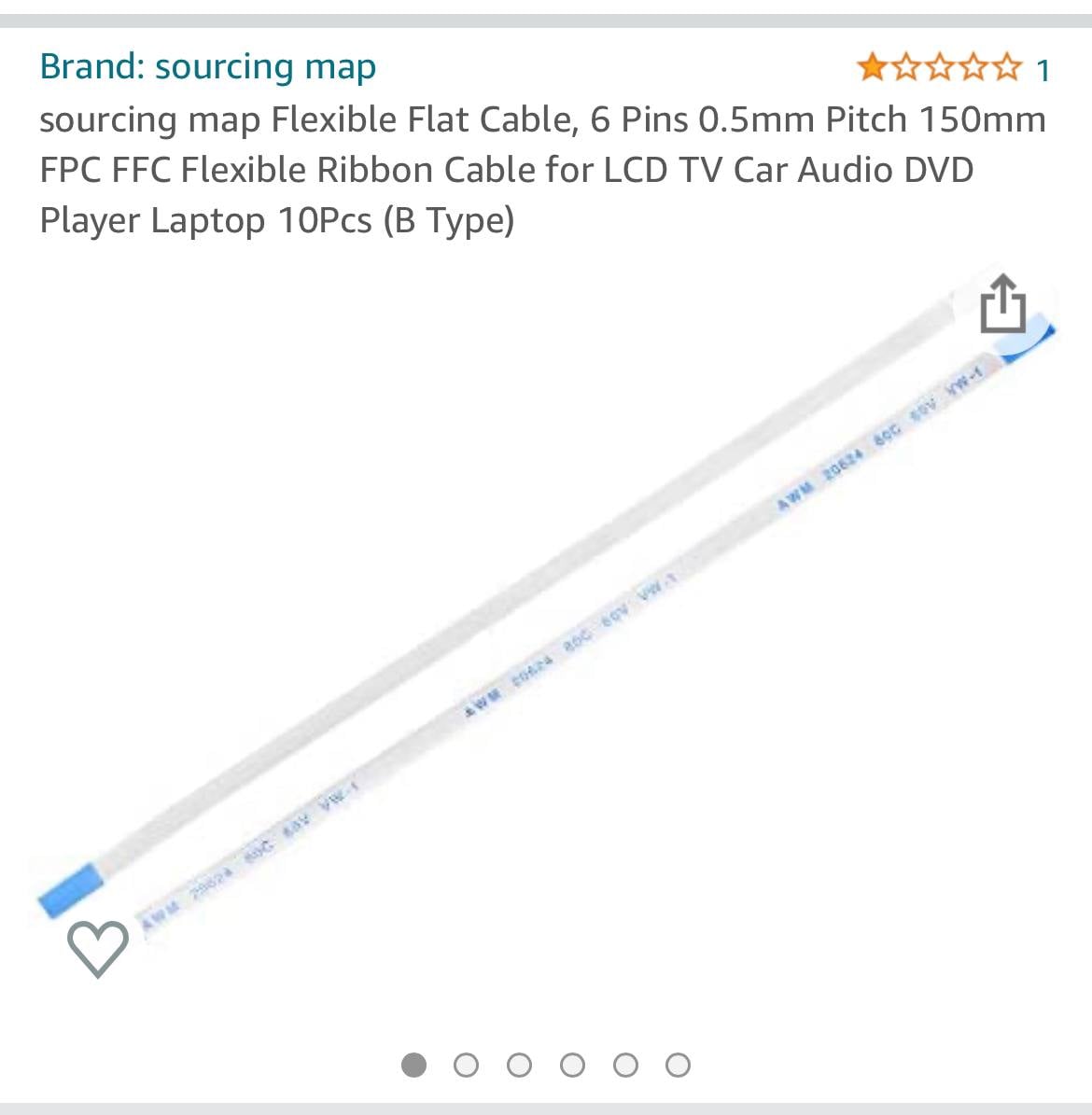Click the third empty rating star
The height and width of the screenshot is (1115, 1092).
tap(939, 67)
